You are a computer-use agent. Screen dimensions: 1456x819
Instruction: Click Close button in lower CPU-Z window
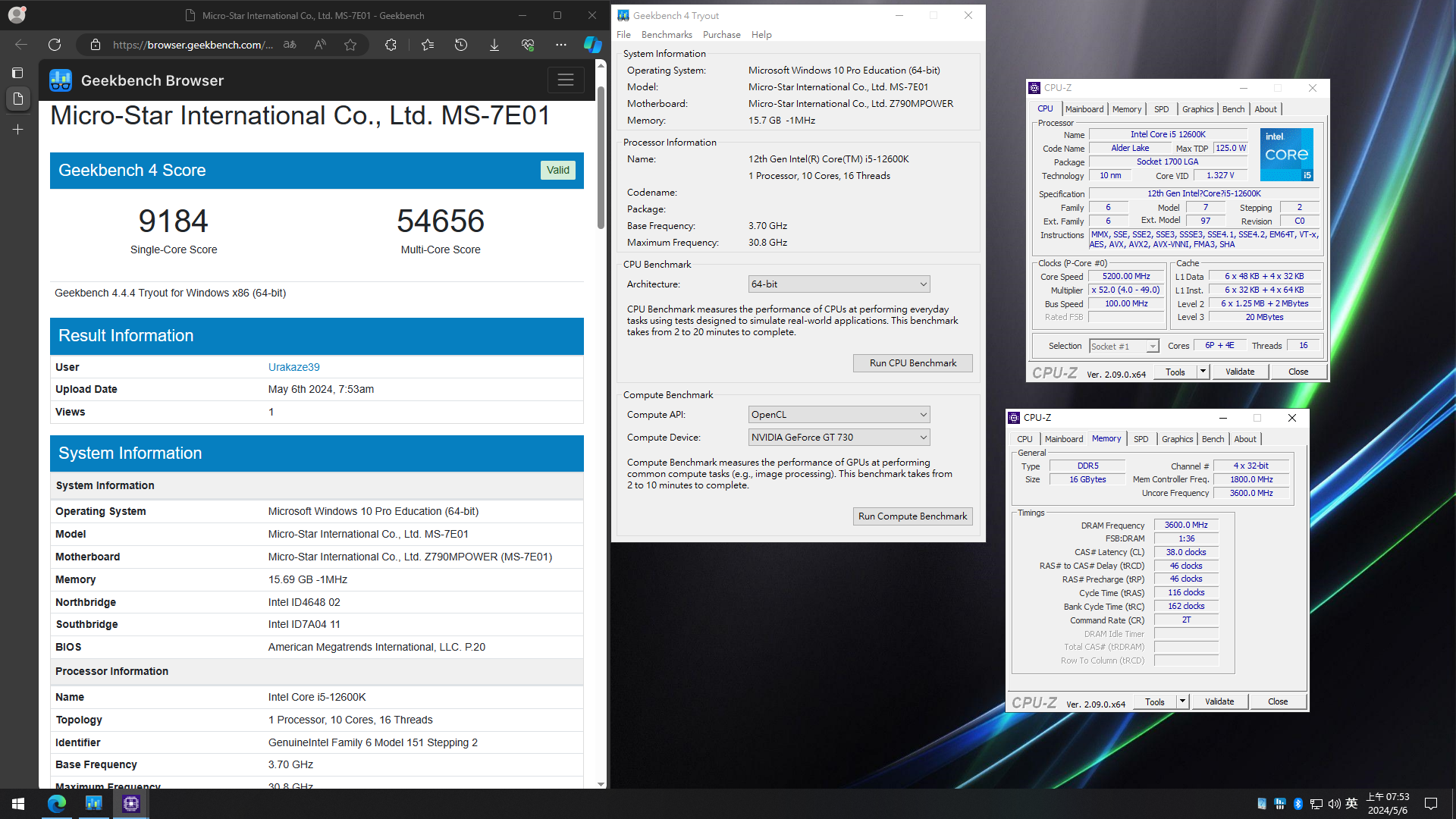click(x=1278, y=701)
